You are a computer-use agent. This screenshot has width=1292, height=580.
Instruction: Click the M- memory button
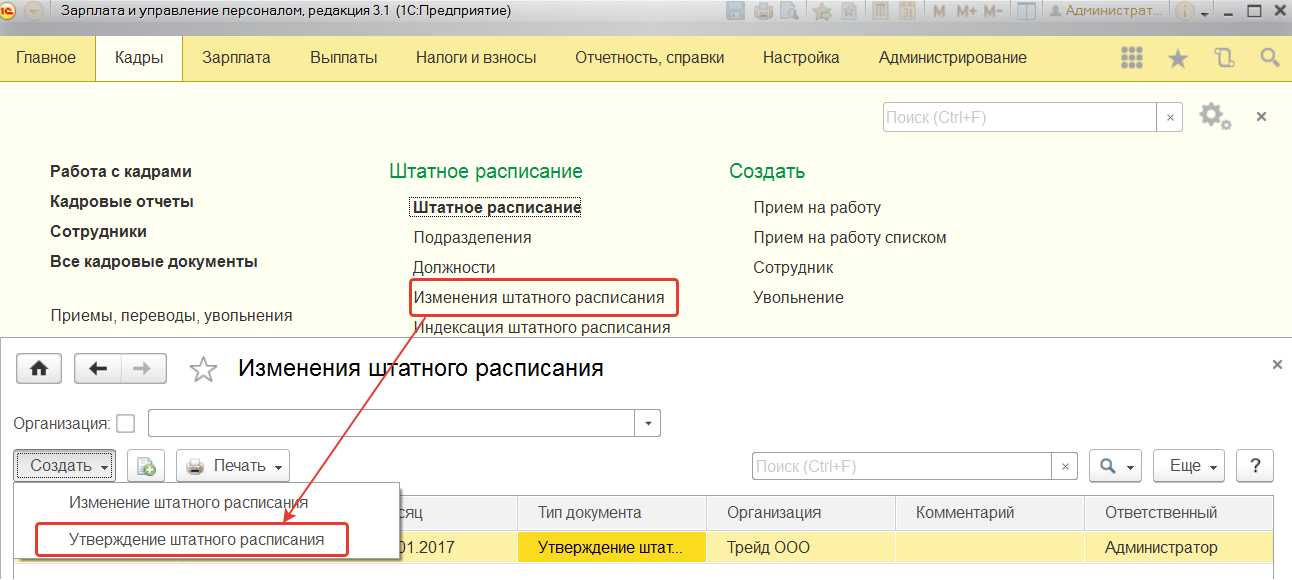[x=993, y=12]
